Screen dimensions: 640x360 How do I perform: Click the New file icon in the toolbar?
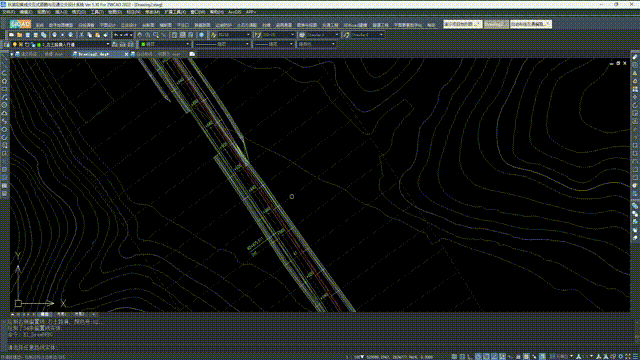coord(11,35)
